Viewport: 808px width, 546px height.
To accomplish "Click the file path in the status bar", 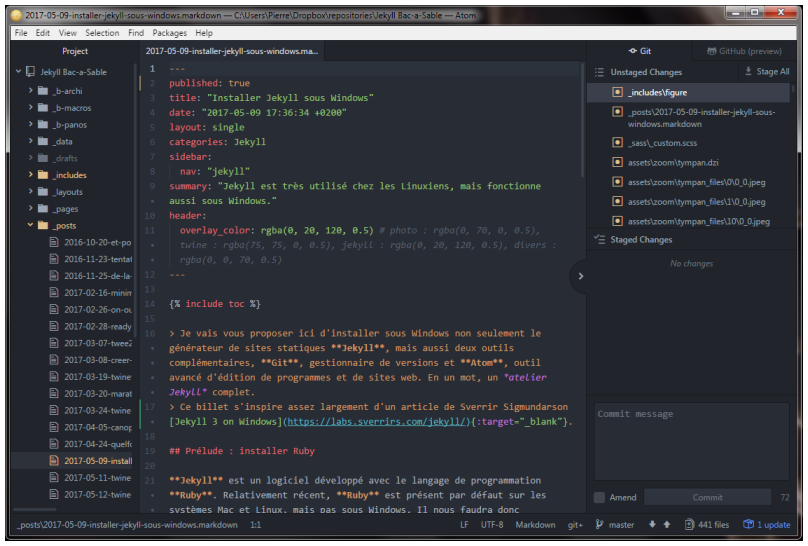I will coord(127,524).
